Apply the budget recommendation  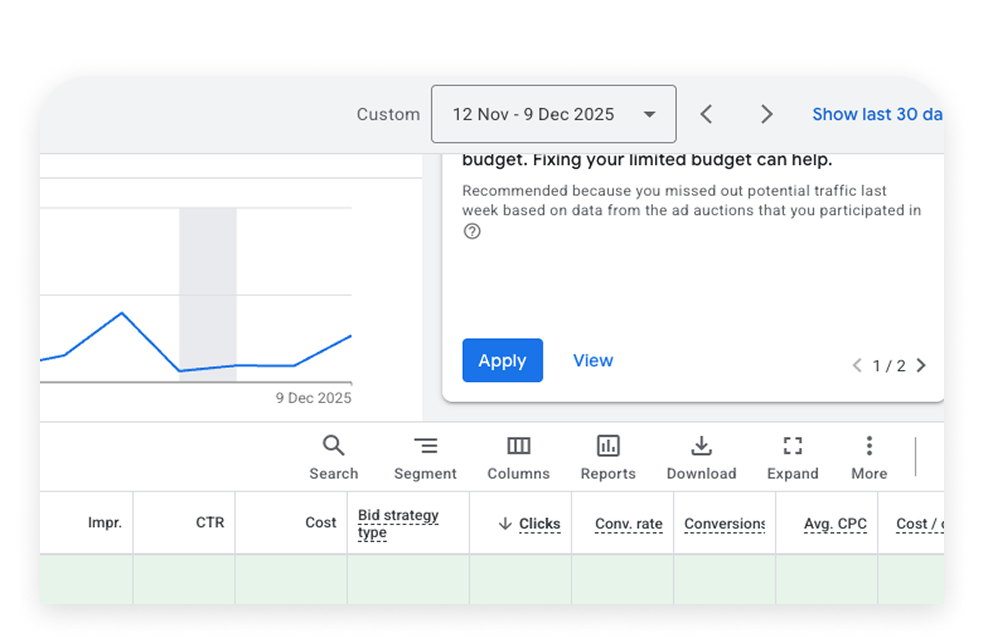click(x=502, y=361)
